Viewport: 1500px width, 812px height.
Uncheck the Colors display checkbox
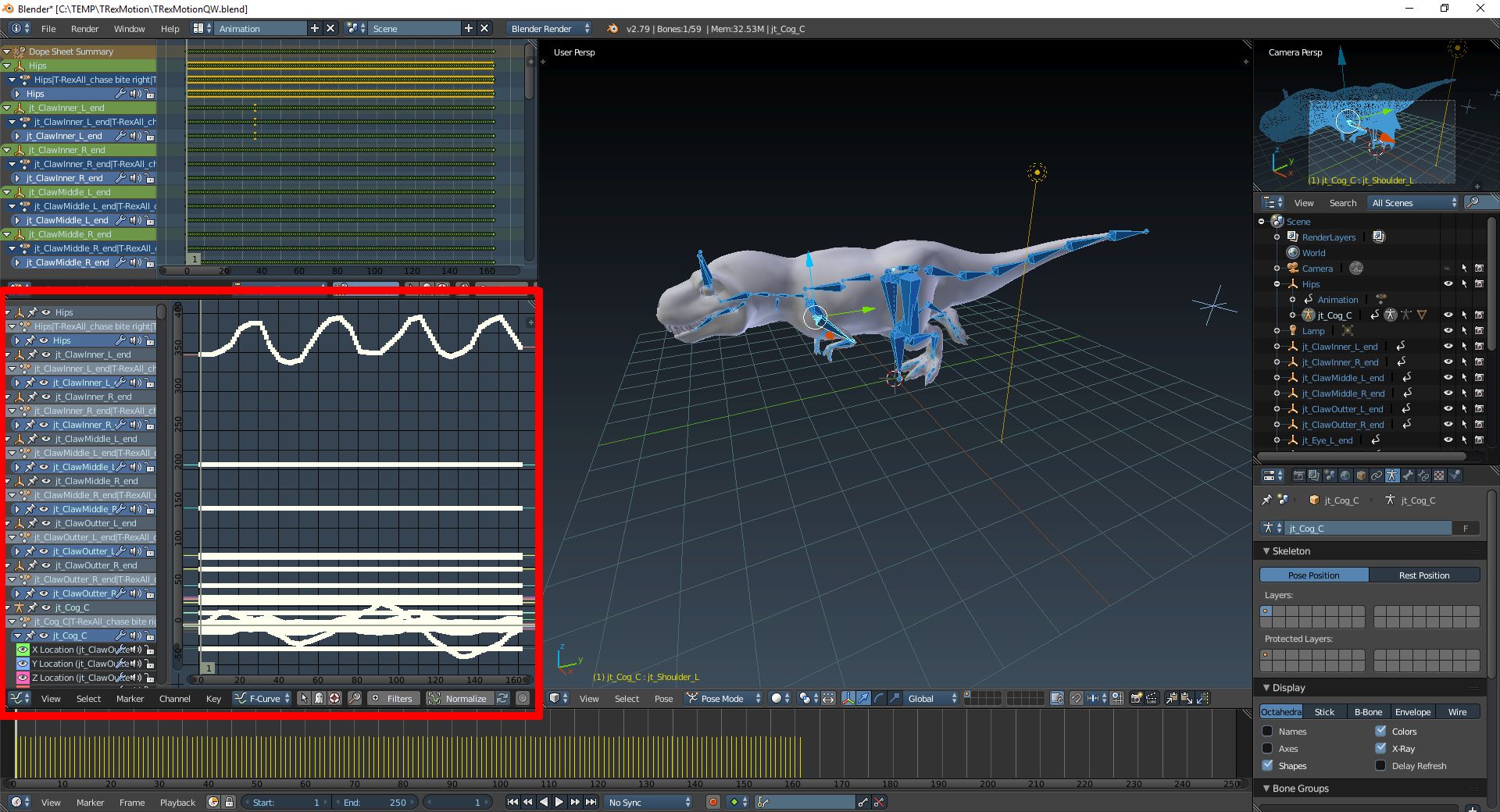pos(1380,732)
